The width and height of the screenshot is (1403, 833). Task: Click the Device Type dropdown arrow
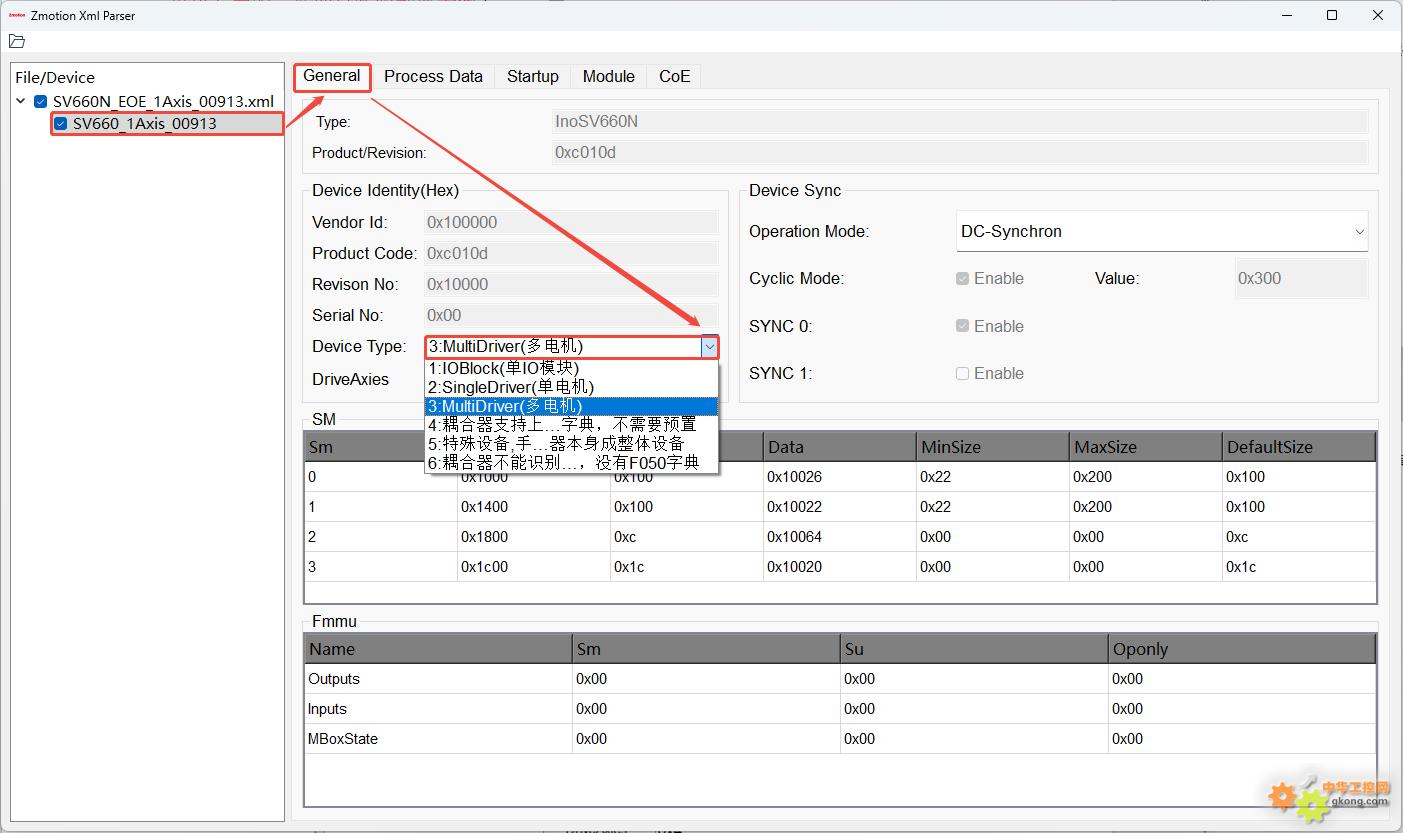pos(709,347)
